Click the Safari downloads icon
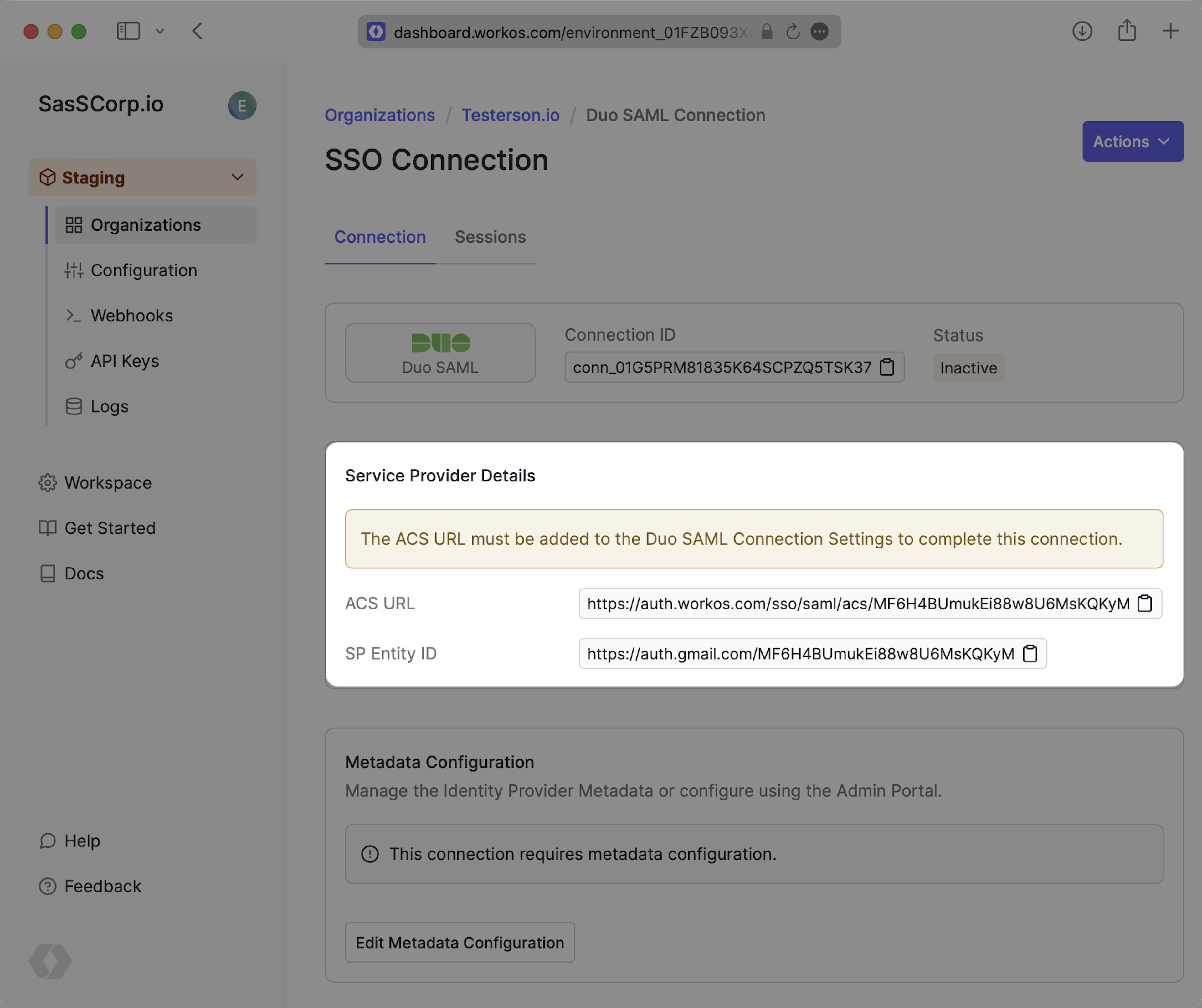Viewport: 1202px width, 1008px height. click(1082, 31)
